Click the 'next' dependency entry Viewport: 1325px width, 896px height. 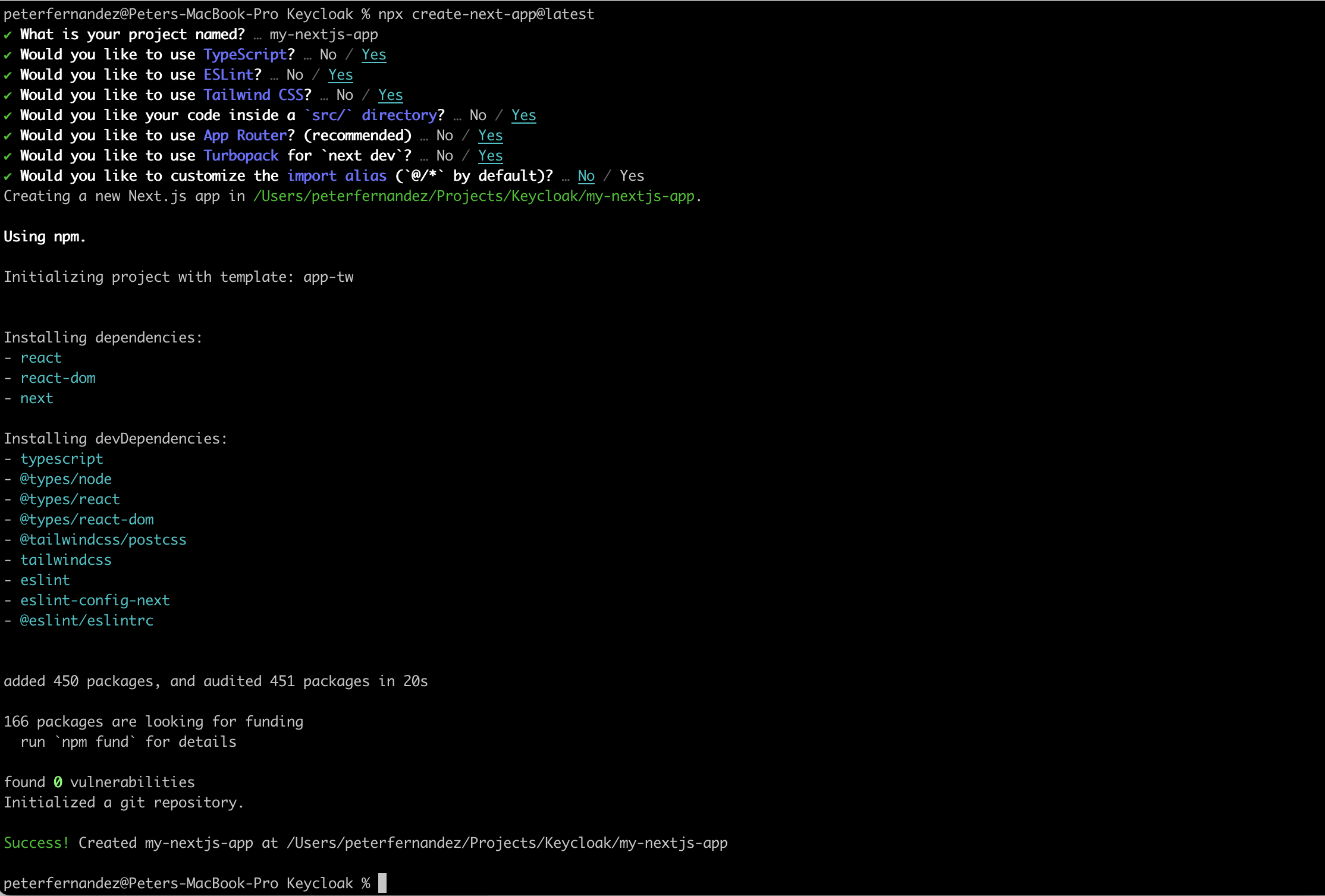pos(36,398)
